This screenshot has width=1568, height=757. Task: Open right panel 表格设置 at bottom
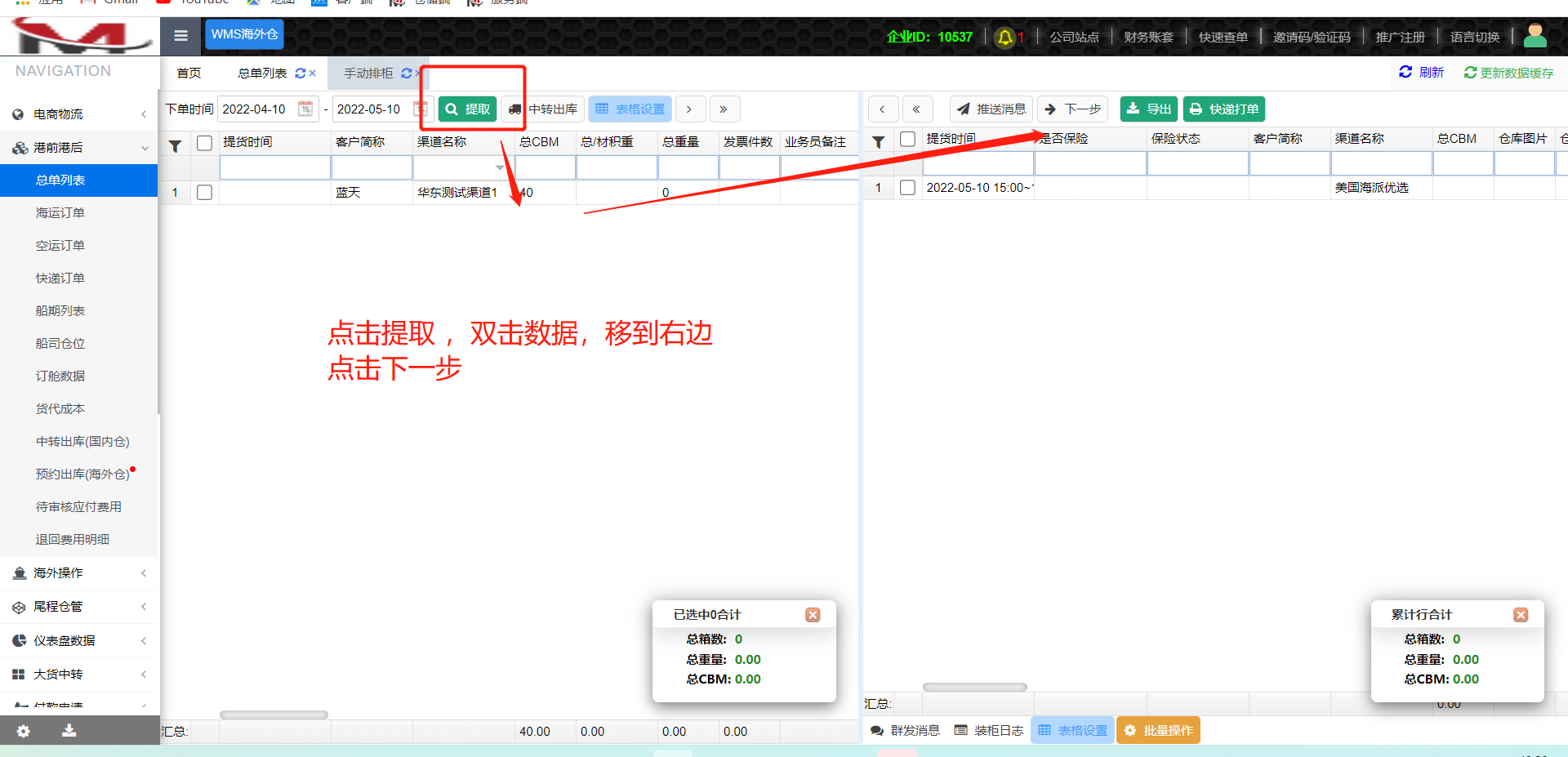pos(1072,731)
